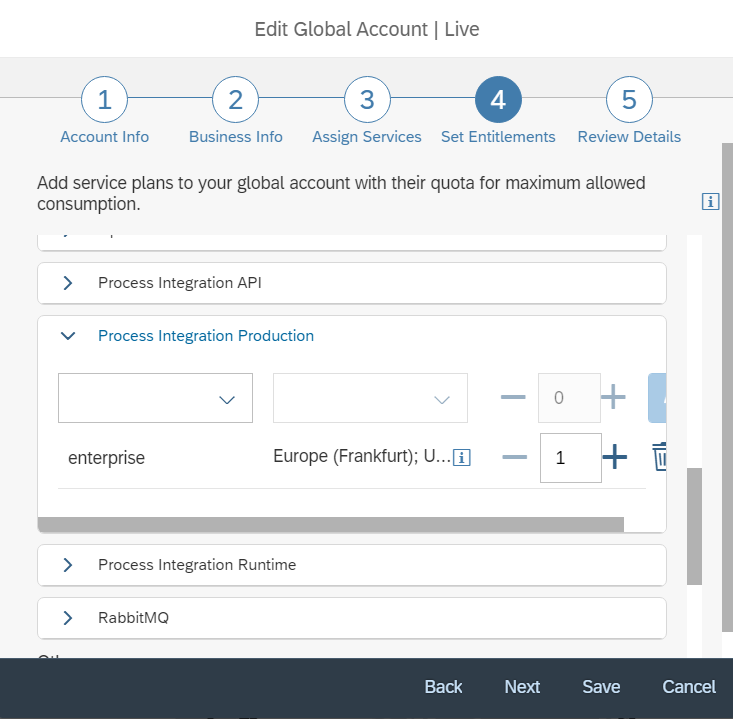This screenshot has width=733, height=719.
Task: Expand RabbitMQ panel
Action: point(68,618)
